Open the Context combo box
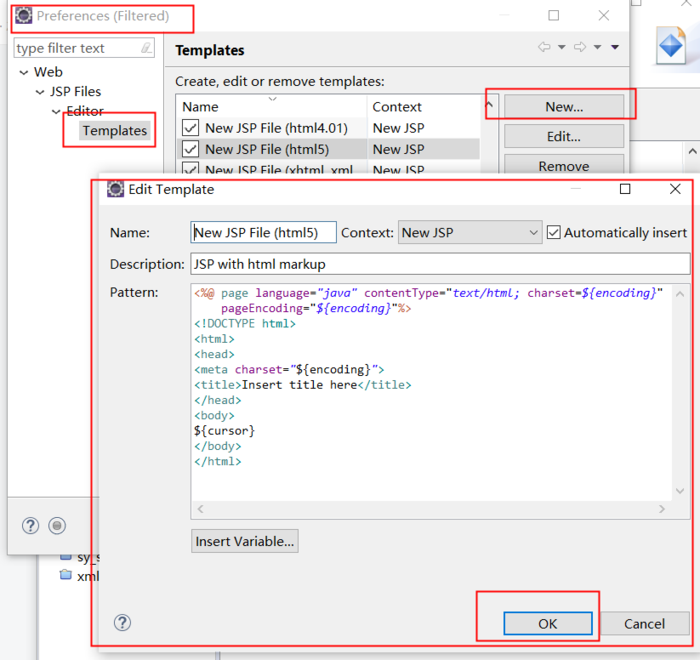Image resolution: width=700 pixels, height=660 pixels. click(x=470, y=232)
